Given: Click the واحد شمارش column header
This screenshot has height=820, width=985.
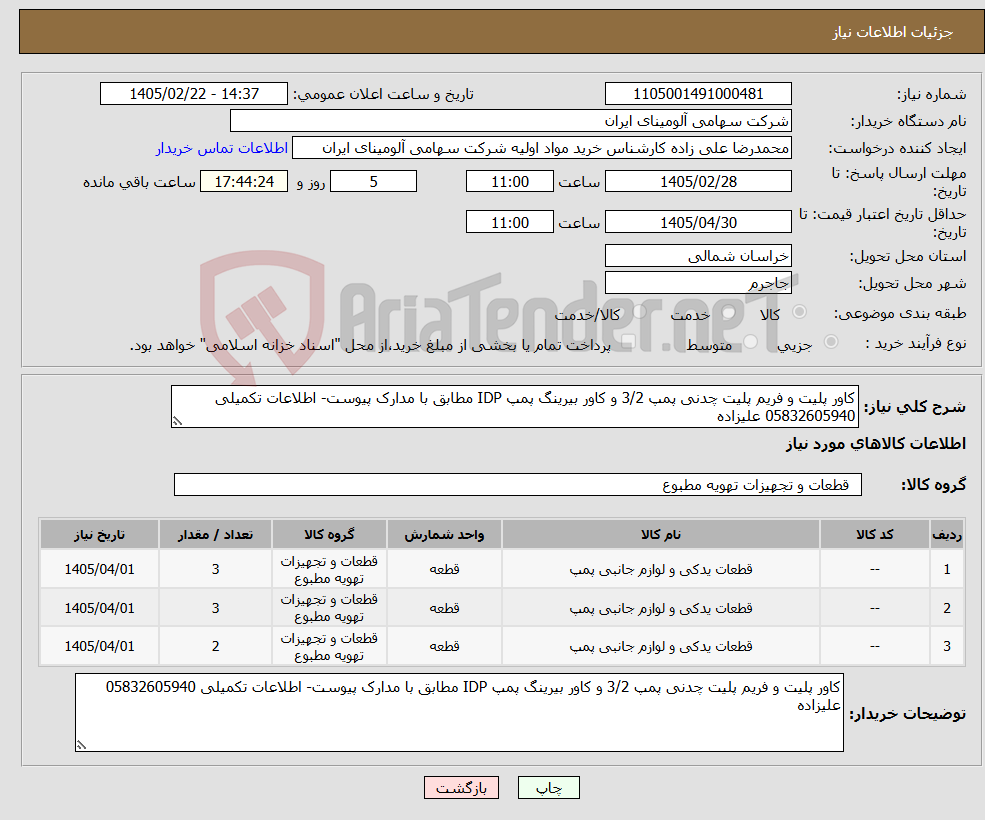Looking at the screenshot, I should coord(444,534).
